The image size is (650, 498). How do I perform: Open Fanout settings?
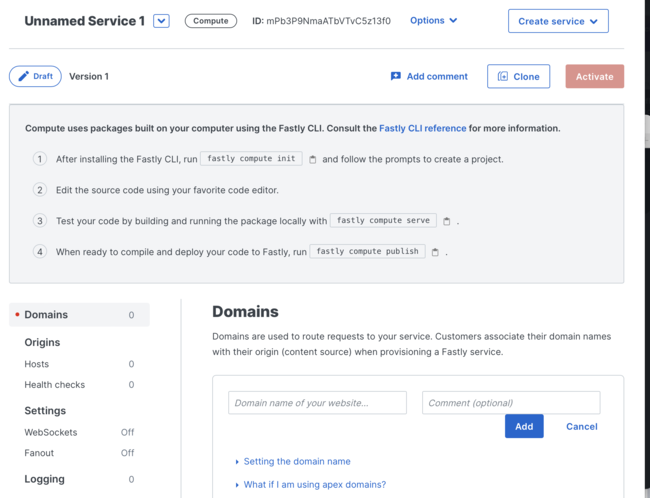click(x=79, y=453)
